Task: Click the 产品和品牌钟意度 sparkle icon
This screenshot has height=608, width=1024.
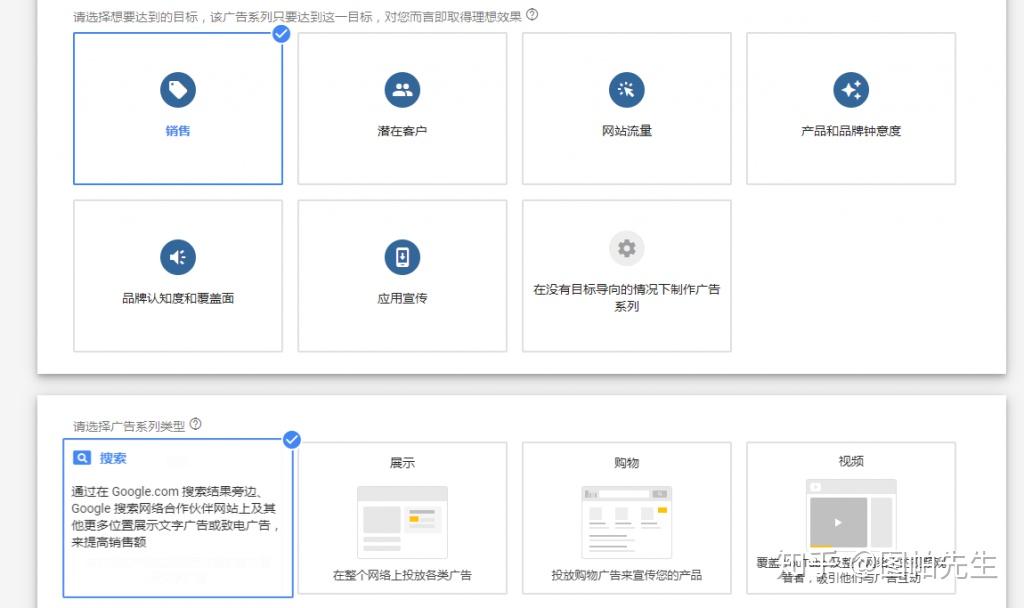Action: (851, 90)
